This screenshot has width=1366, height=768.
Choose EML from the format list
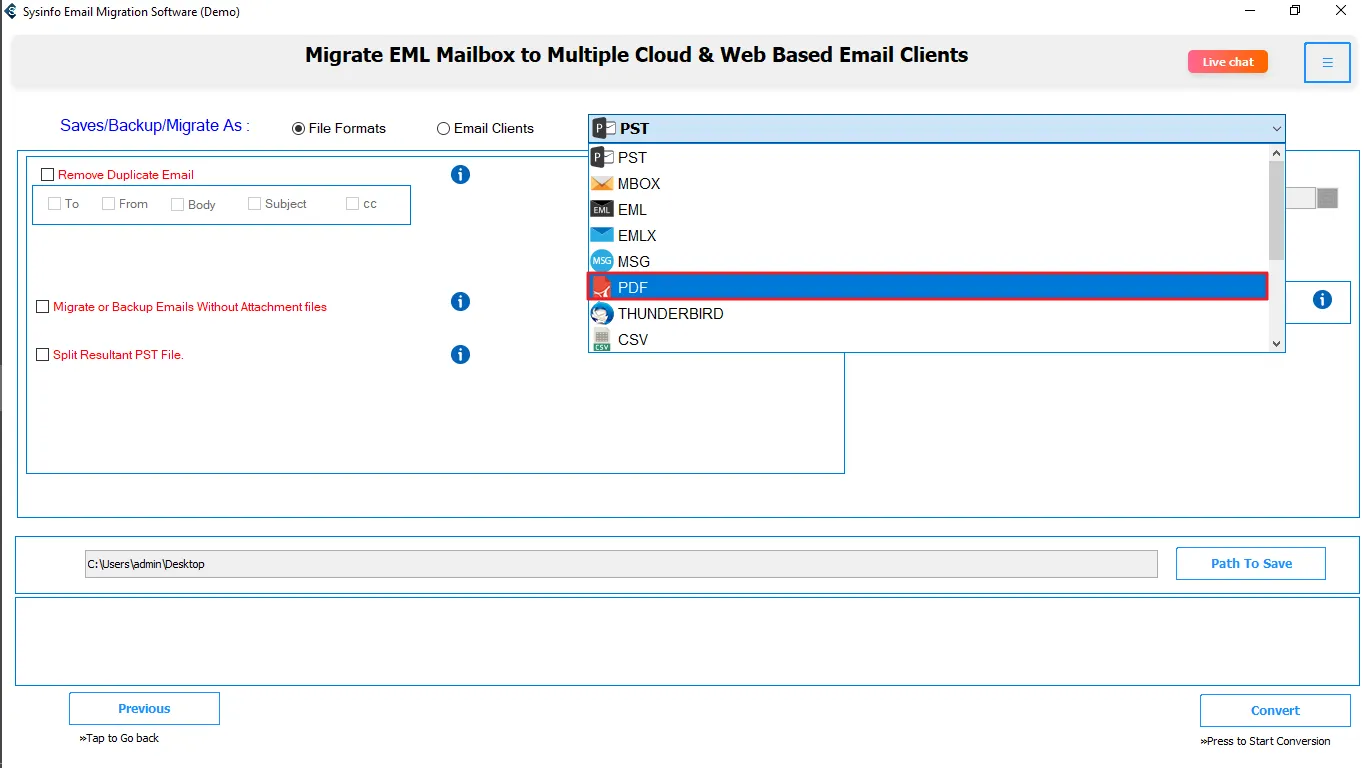click(928, 210)
